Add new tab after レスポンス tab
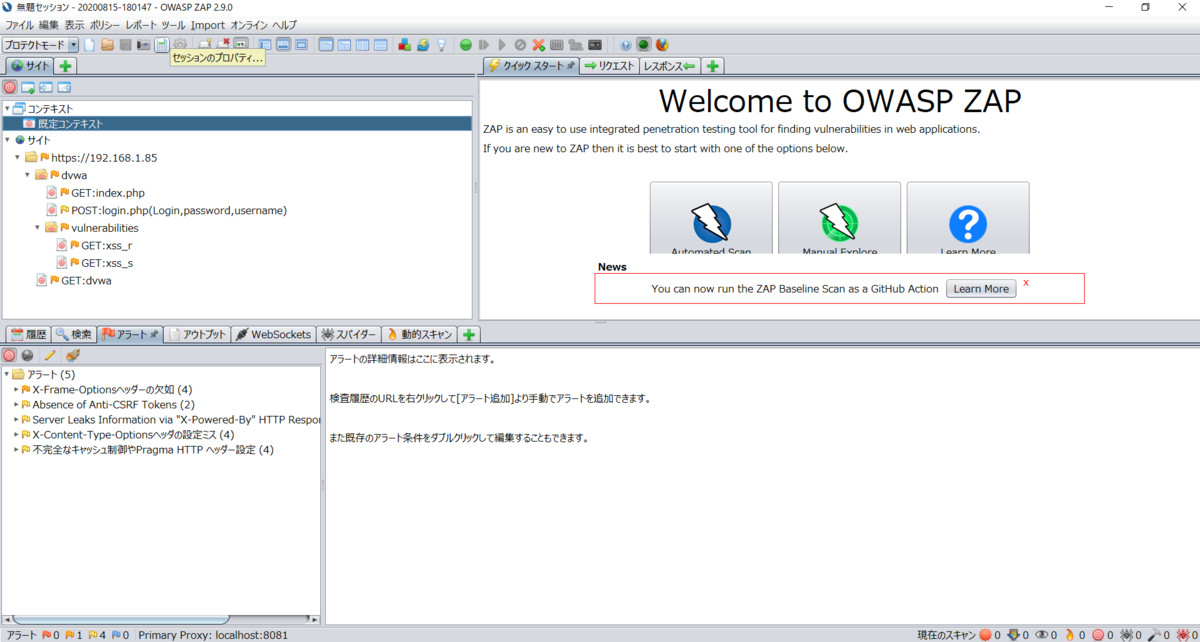The image size is (1200, 642). tap(712, 66)
